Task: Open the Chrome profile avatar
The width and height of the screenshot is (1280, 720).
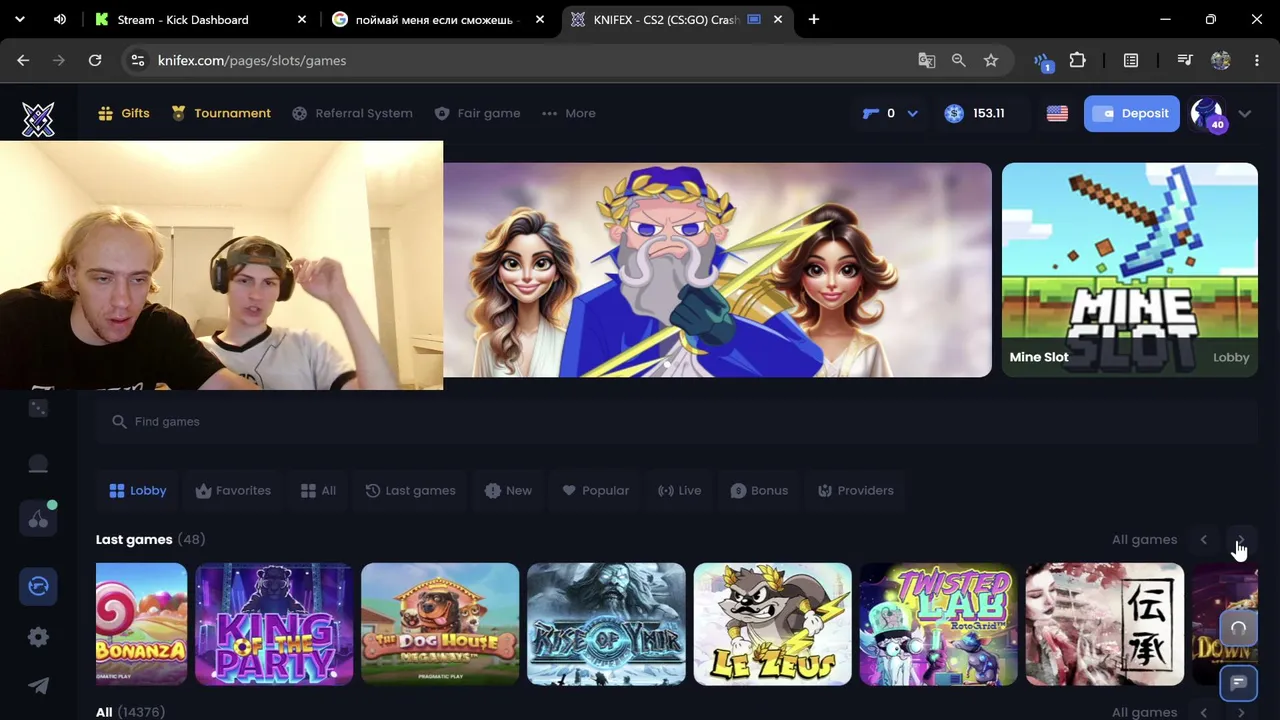Action: pyautogui.click(x=1220, y=60)
